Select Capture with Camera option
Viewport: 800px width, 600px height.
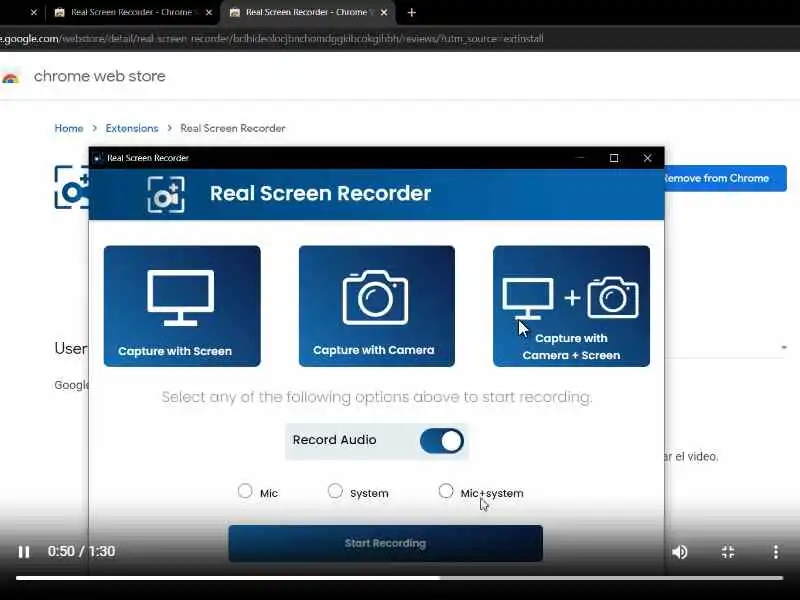(x=377, y=306)
